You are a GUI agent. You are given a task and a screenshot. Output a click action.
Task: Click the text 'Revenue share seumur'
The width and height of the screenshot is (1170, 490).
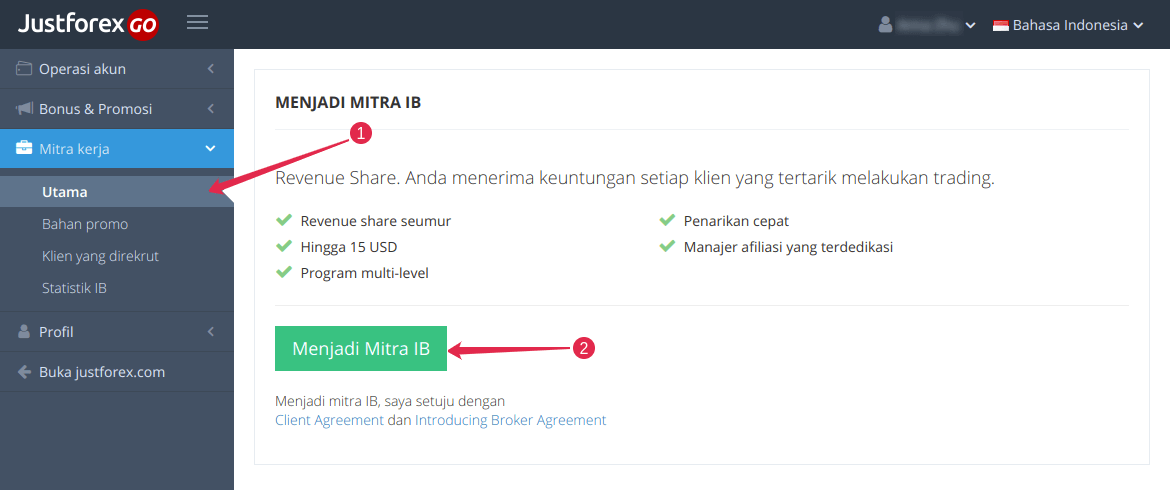[376, 221]
